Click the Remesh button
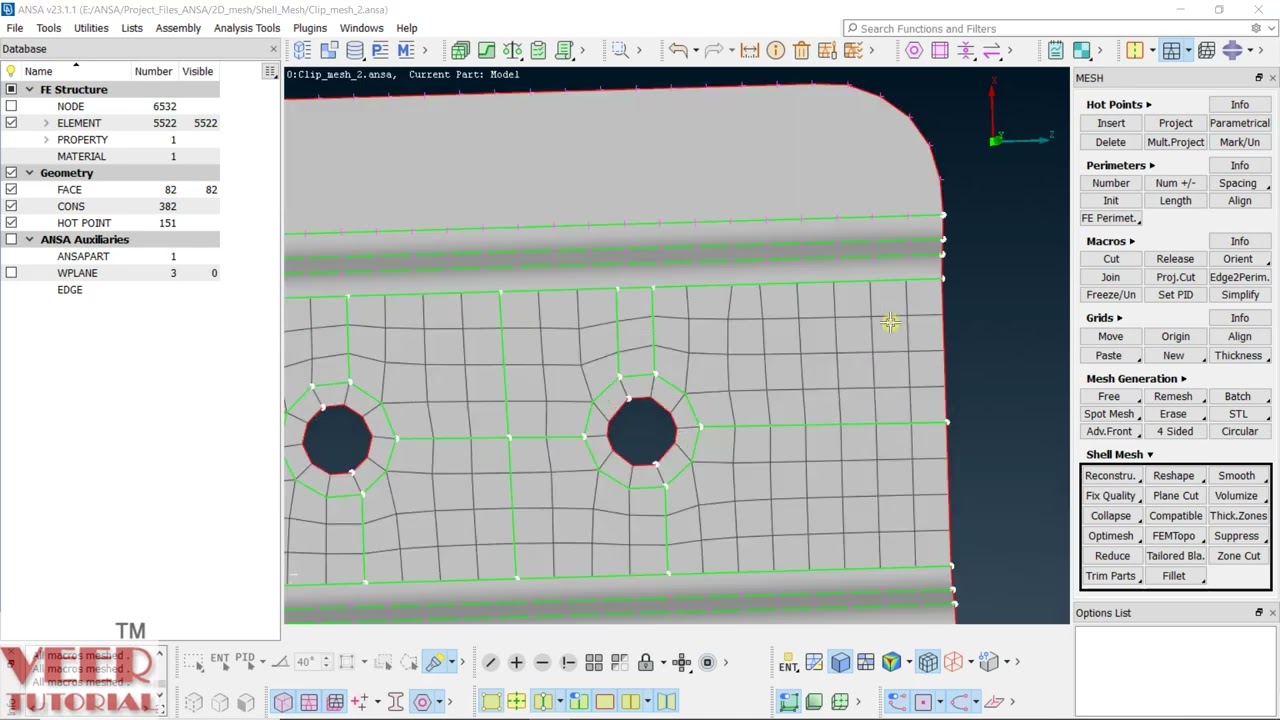The width and height of the screenshot is (1280, 720). point(1173,396)
